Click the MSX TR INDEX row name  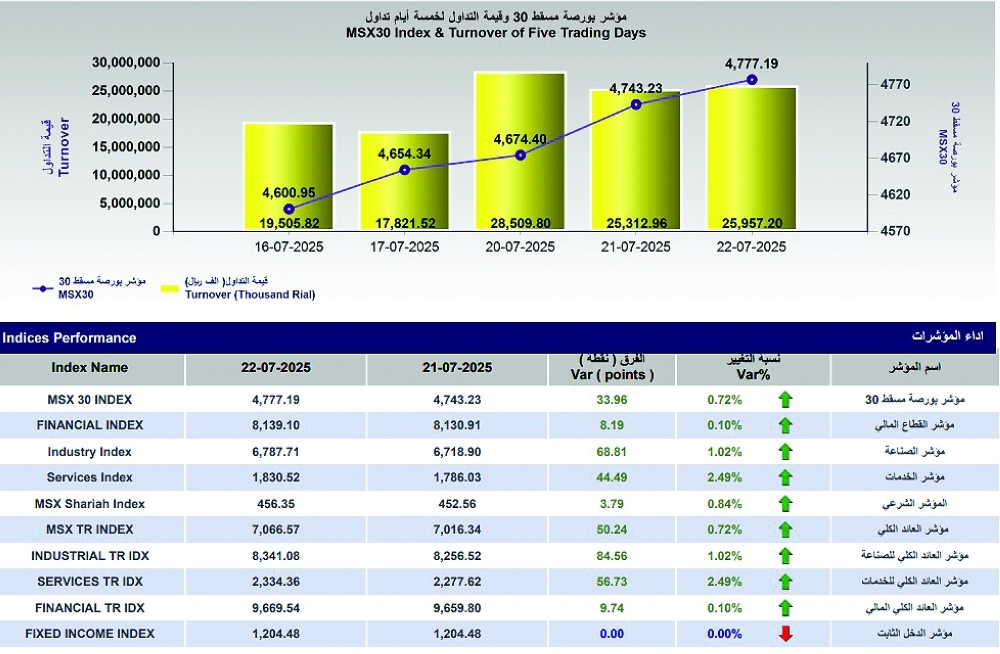(x=90, y=530)
